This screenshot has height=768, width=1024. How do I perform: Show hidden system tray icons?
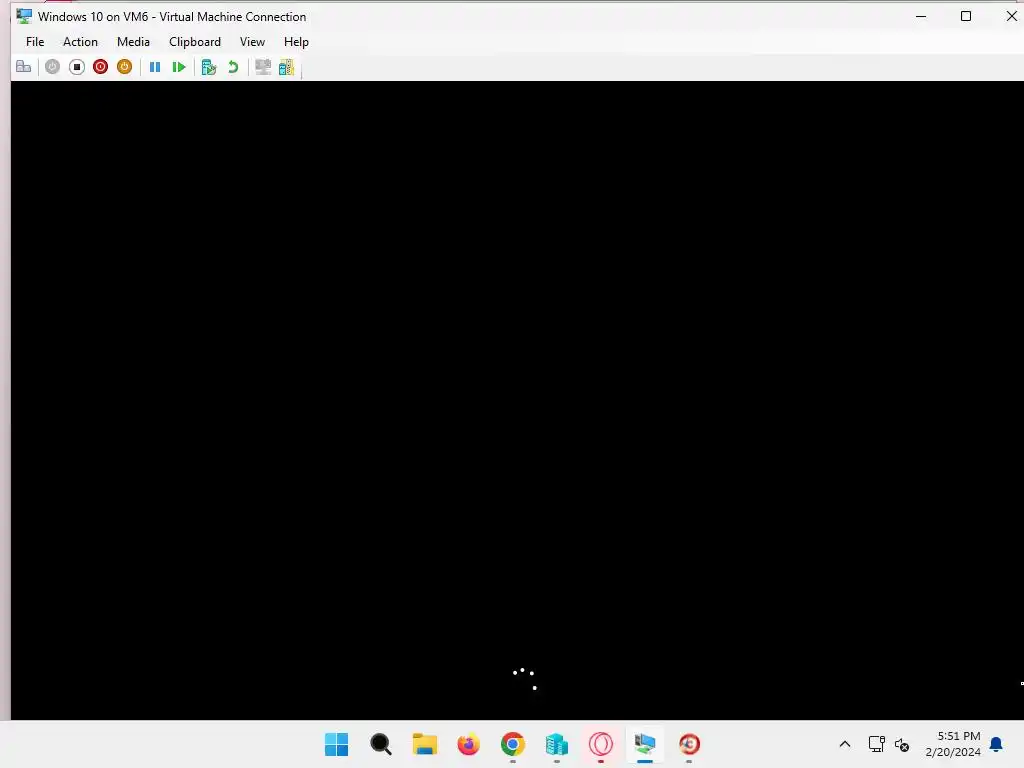click(x=844, y=744)
